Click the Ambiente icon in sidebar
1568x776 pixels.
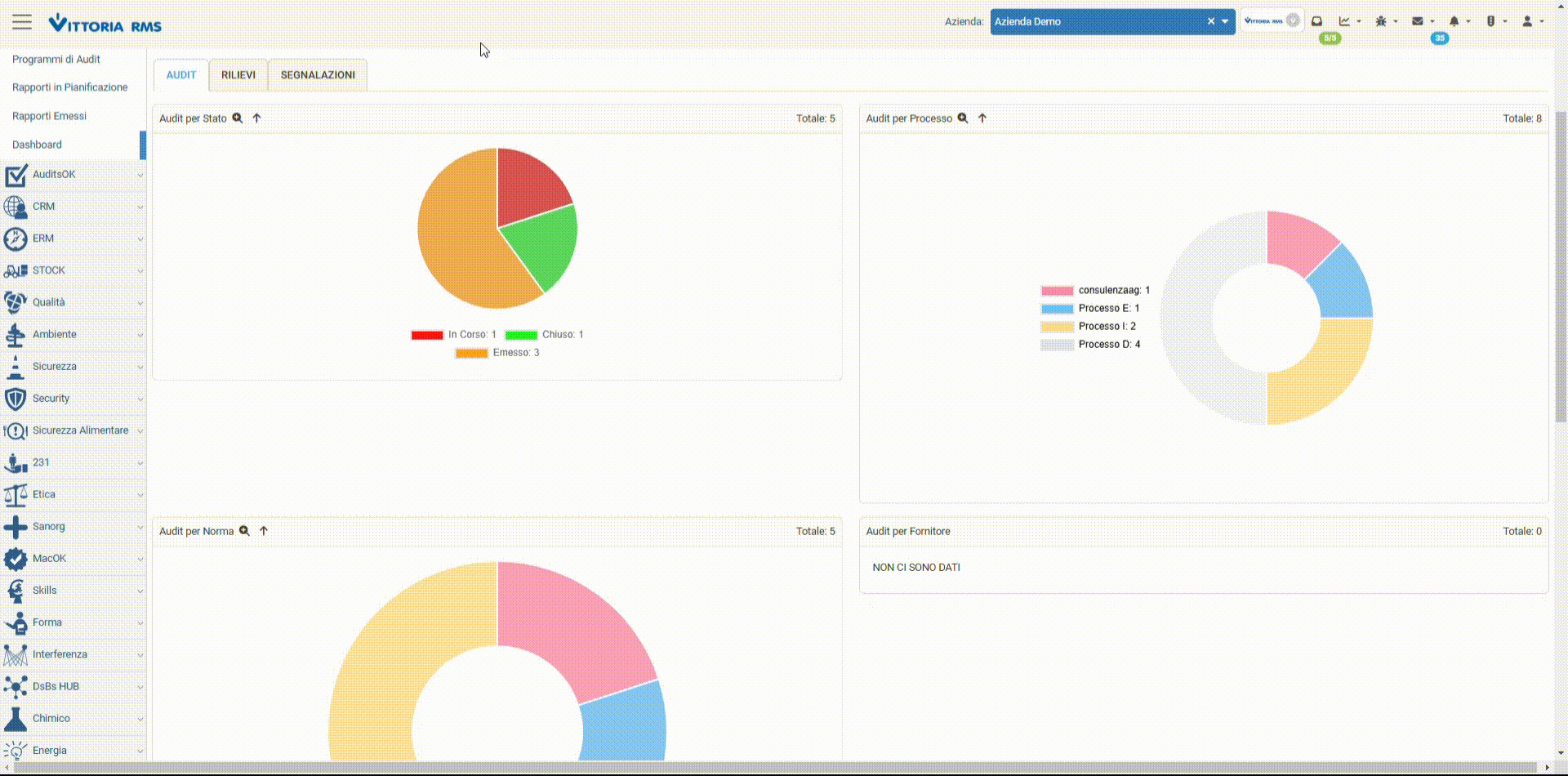16,335
